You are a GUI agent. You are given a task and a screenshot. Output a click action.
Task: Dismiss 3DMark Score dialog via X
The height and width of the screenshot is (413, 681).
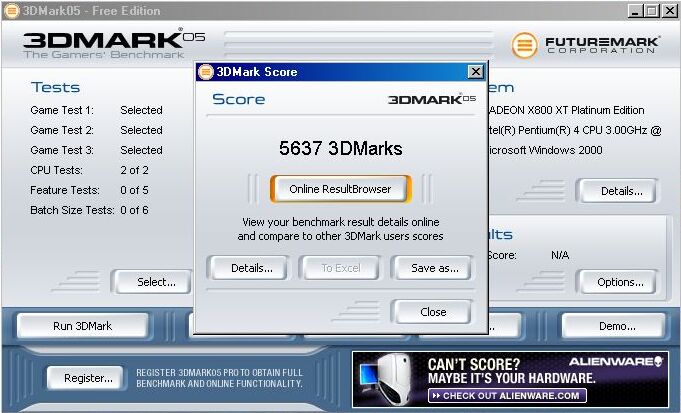476,72
